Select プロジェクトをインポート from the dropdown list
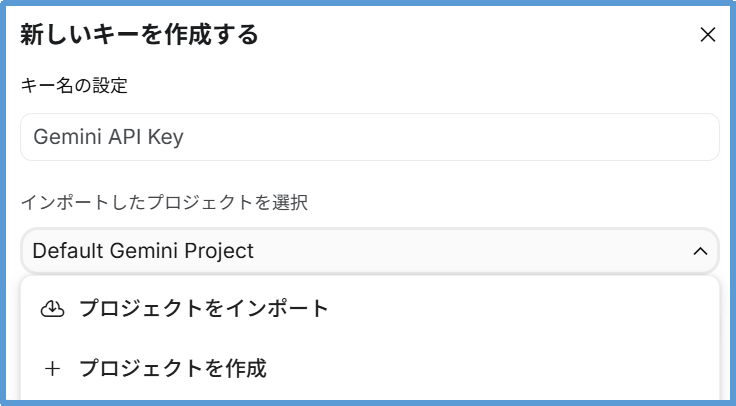This screenshot has height=406, width=736. [x=204, y=309]
